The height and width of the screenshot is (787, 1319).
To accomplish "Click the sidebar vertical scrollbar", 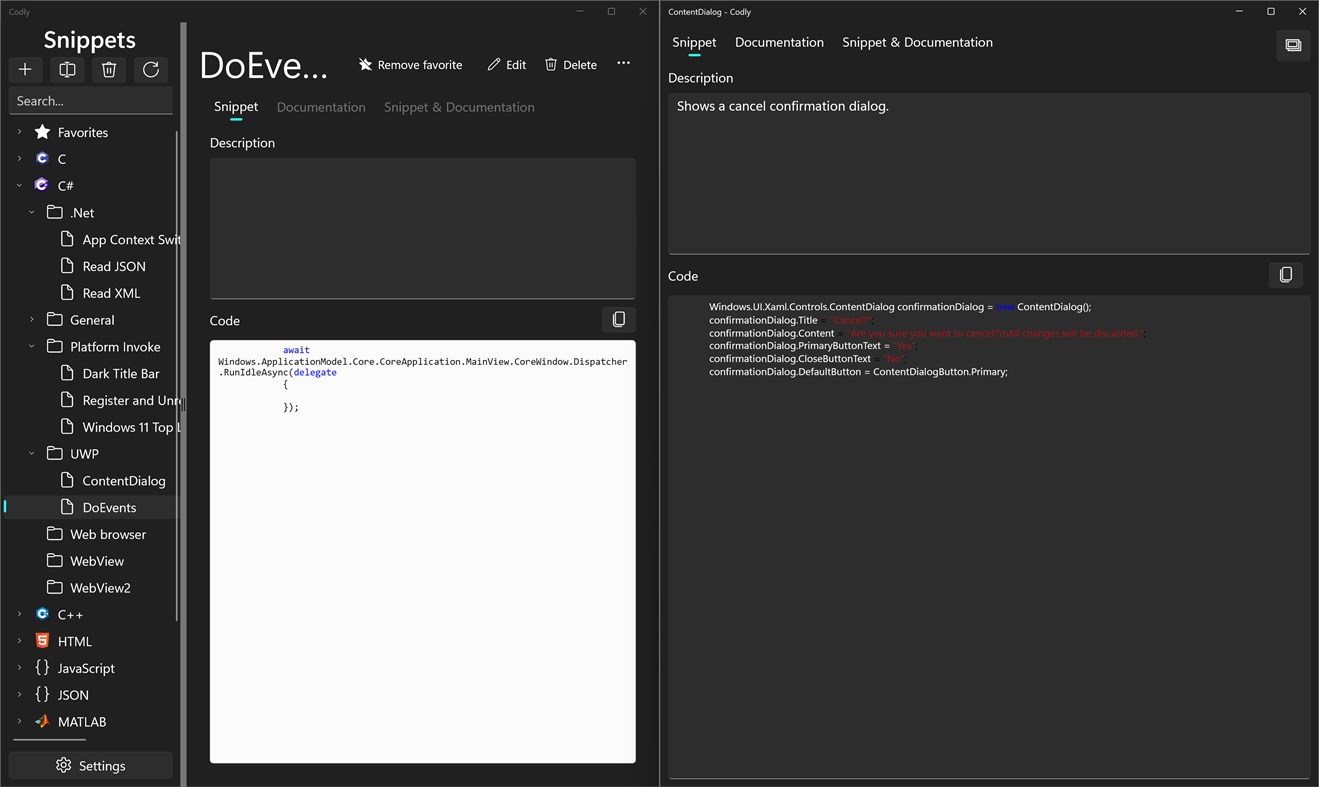I will [x=178, y=375].
